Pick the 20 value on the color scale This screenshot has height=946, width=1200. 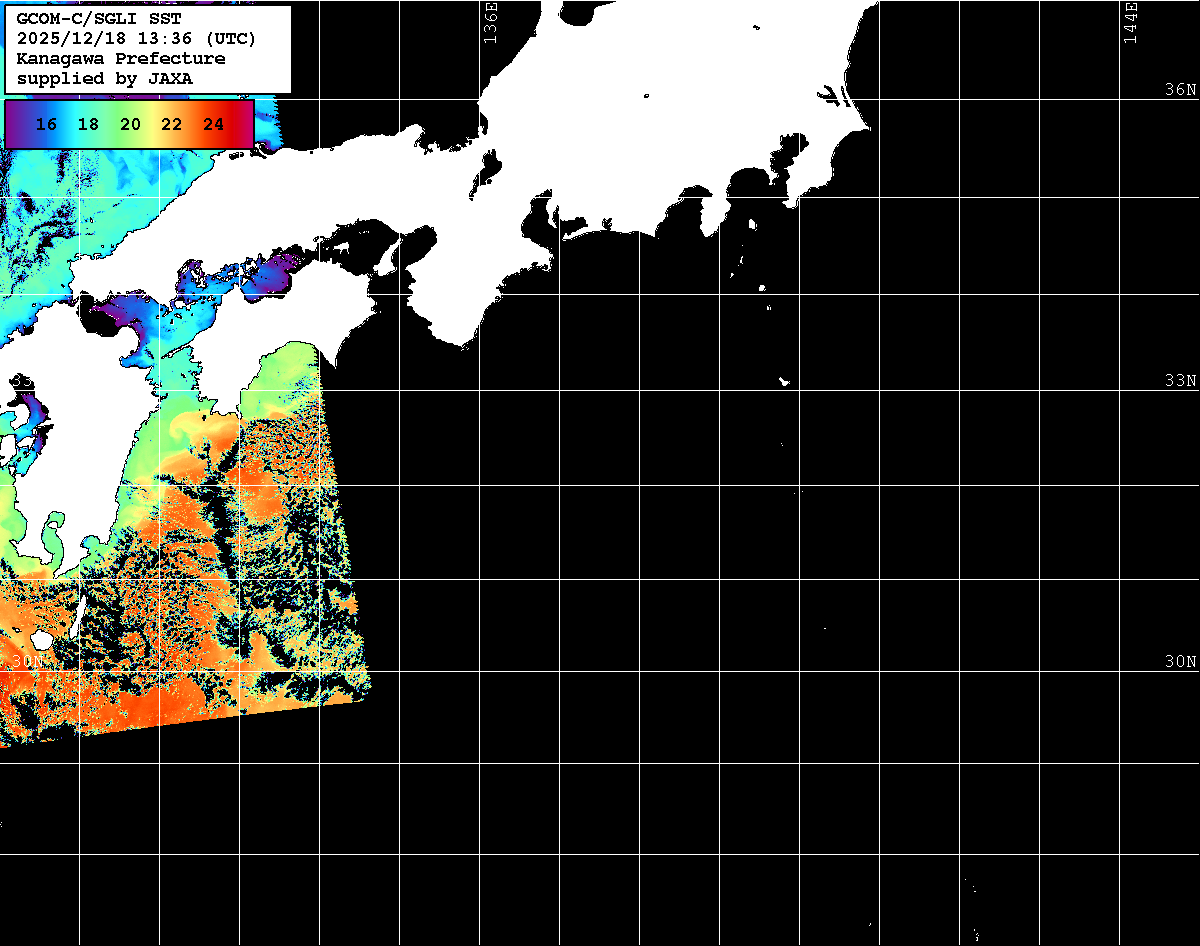[130, 125]
